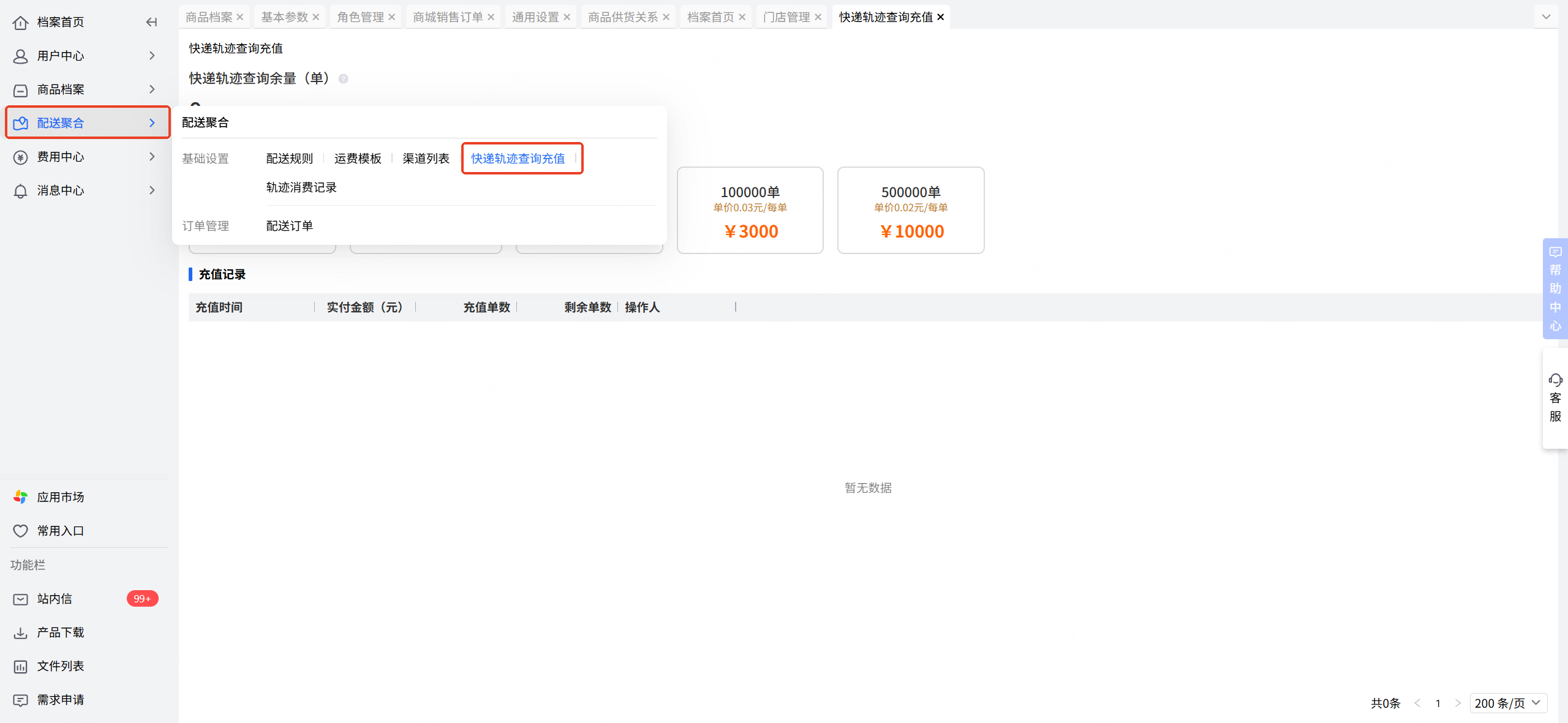Click the help question-mark icon beside 快递轨迹查询余量
The height and width of the screenshot is (723, 1568).
click(344, 79)
